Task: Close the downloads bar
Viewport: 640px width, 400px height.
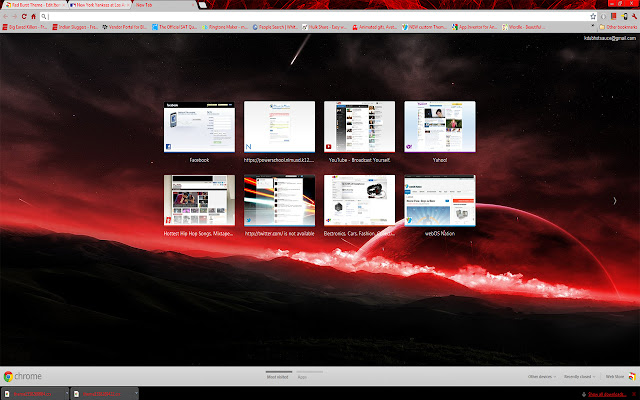Action: (x=635, y=394)
